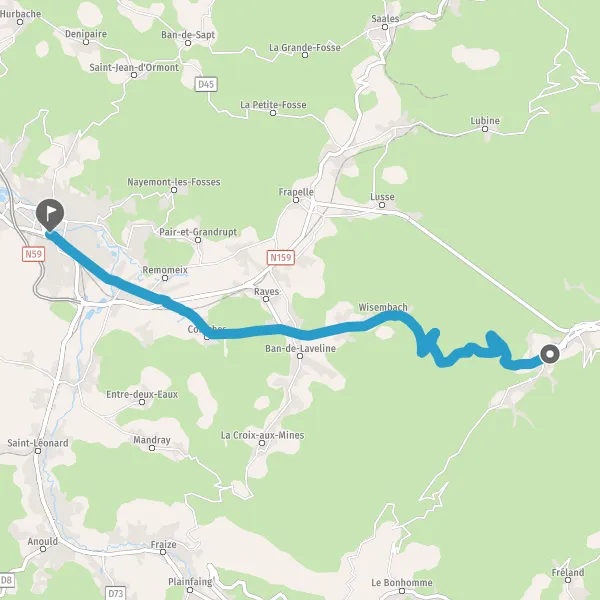The width and height of the screenshot is (600, 600).
Task: Select the Wisembach town label
Action: [x=383, y=307]
